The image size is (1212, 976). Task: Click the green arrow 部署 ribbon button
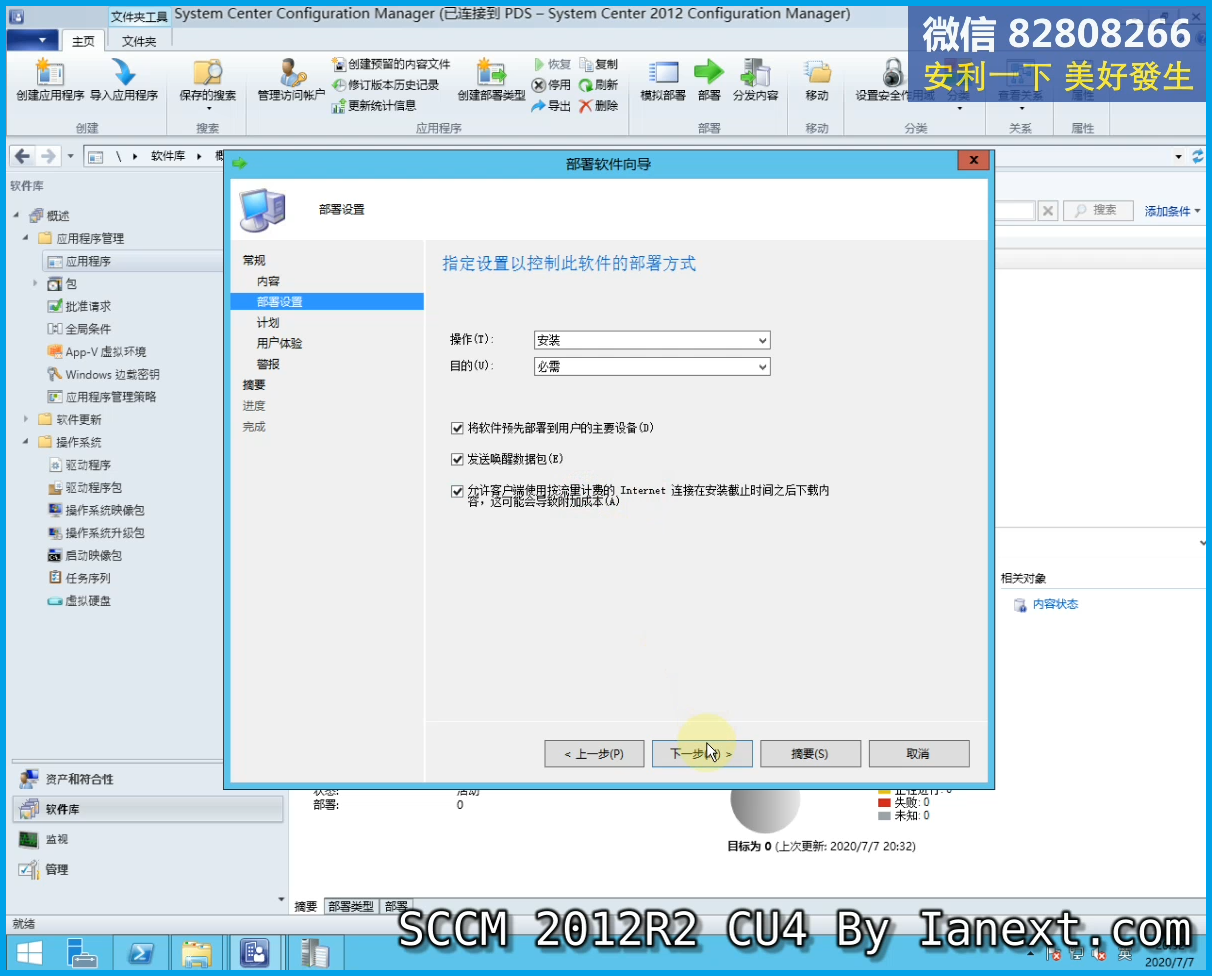tap(709, 80)
